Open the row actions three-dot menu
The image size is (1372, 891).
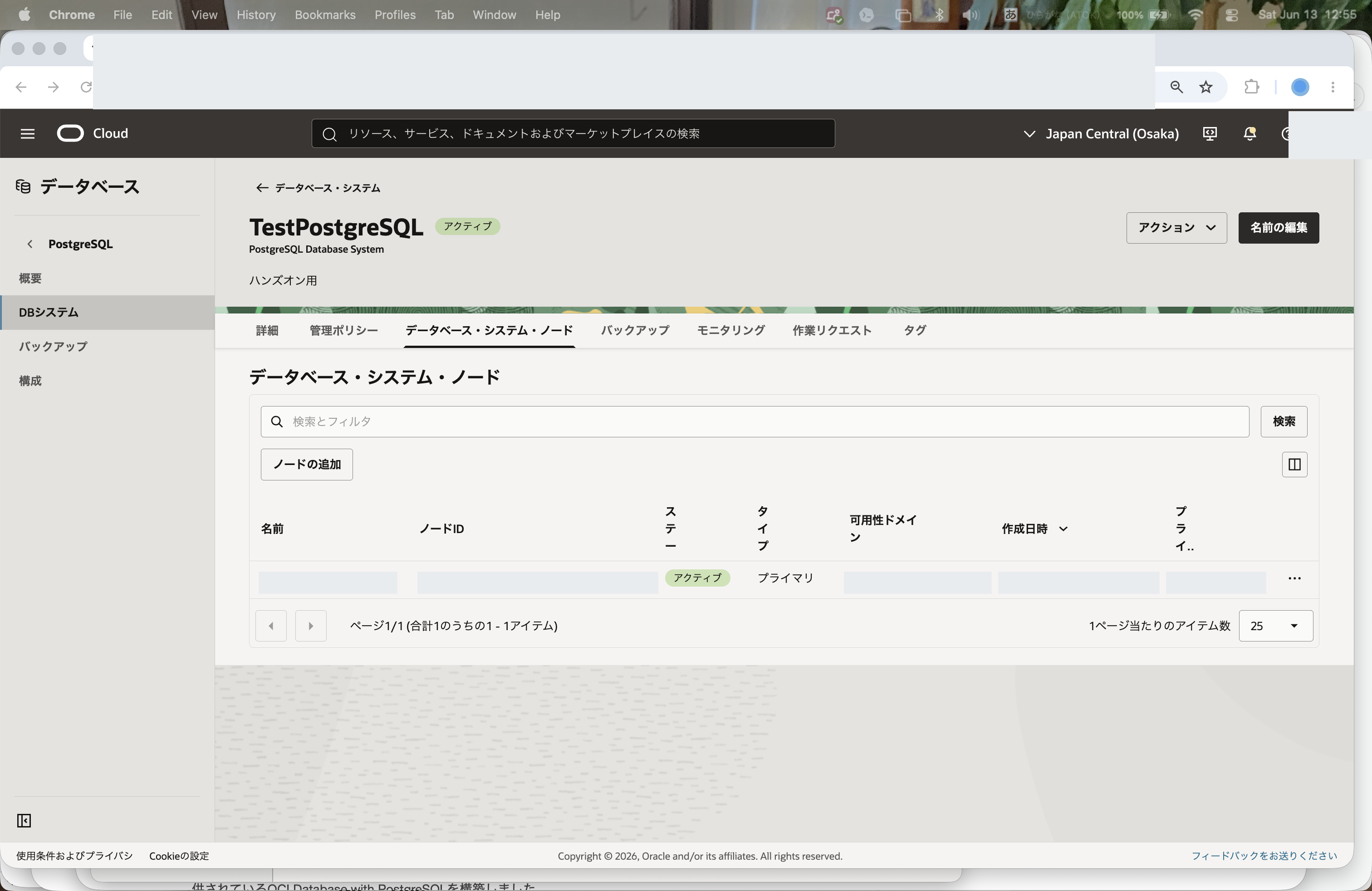click(x=1294, y=578)
